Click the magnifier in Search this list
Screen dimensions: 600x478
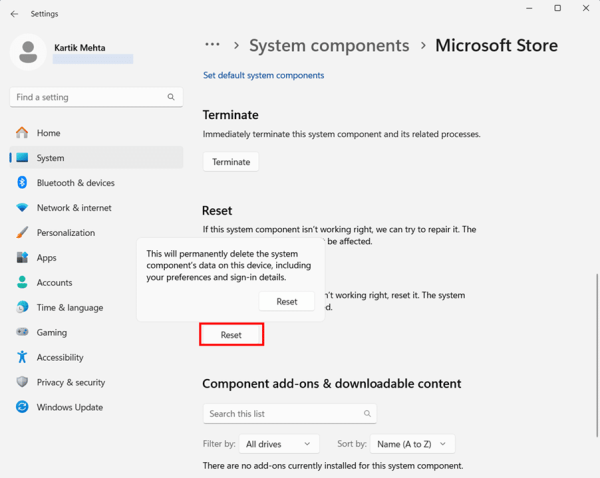pyautogui.click(x=367, y=414)
